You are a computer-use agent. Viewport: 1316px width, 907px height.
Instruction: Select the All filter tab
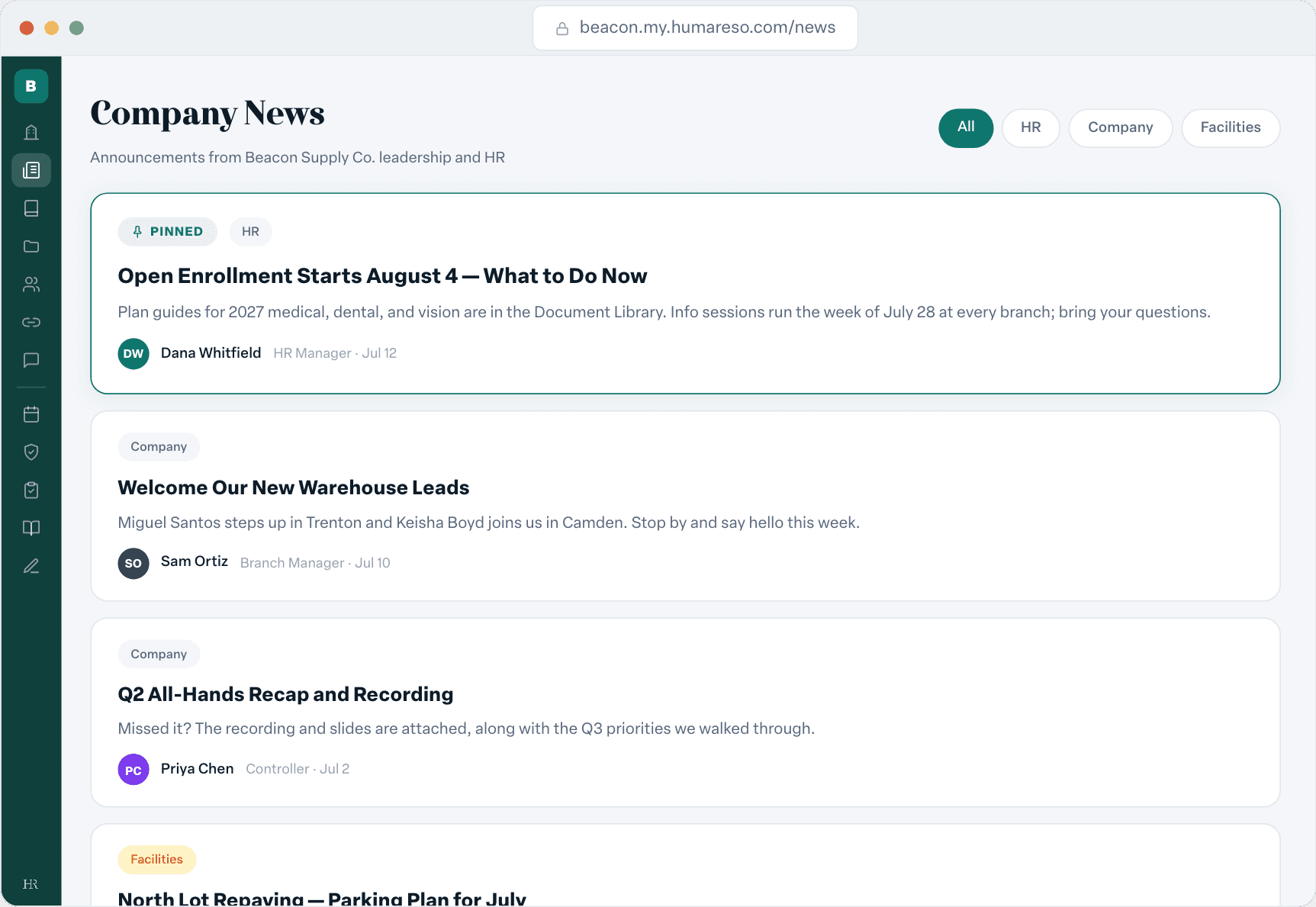click(966, 128)
